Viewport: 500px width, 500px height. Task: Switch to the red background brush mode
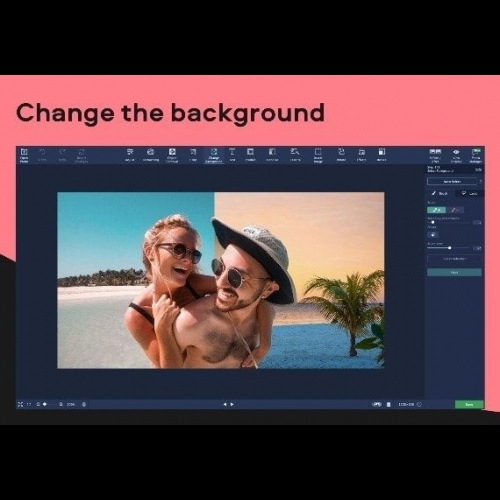[x=455, y=210]
